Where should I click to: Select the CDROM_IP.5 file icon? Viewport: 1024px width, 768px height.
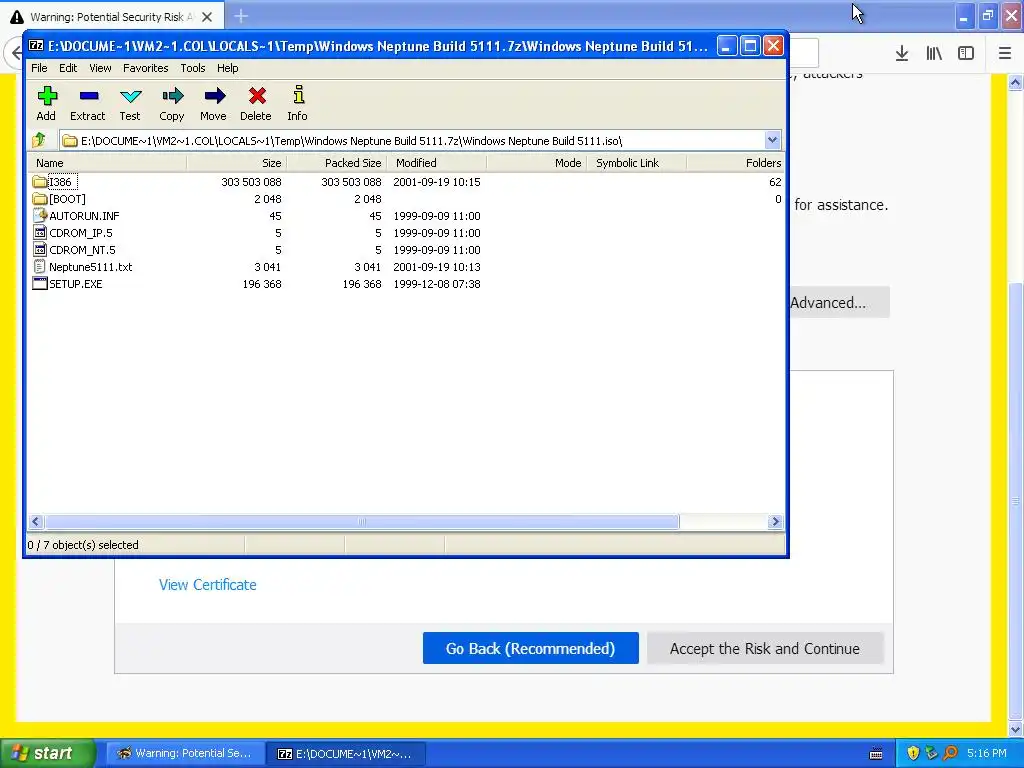tap(40, 232)
